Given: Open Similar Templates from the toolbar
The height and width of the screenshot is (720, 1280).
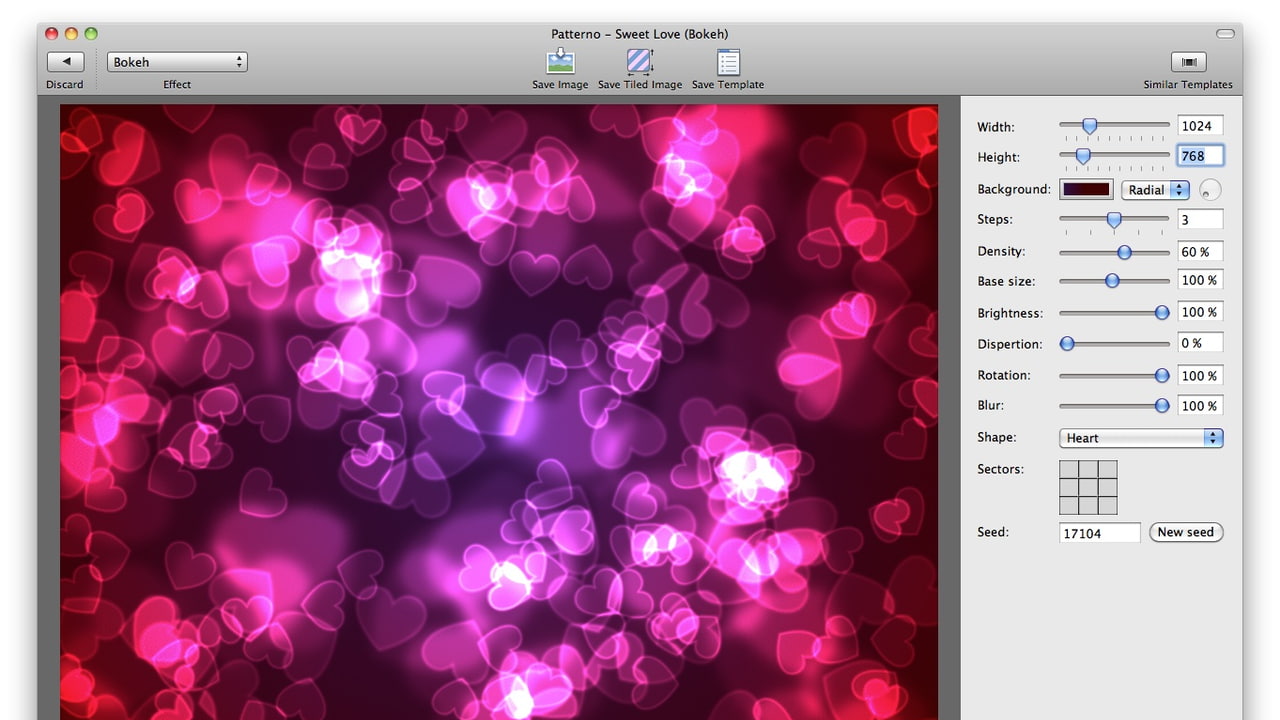Looking at the screenshot, I should [x=1188, y=62].
